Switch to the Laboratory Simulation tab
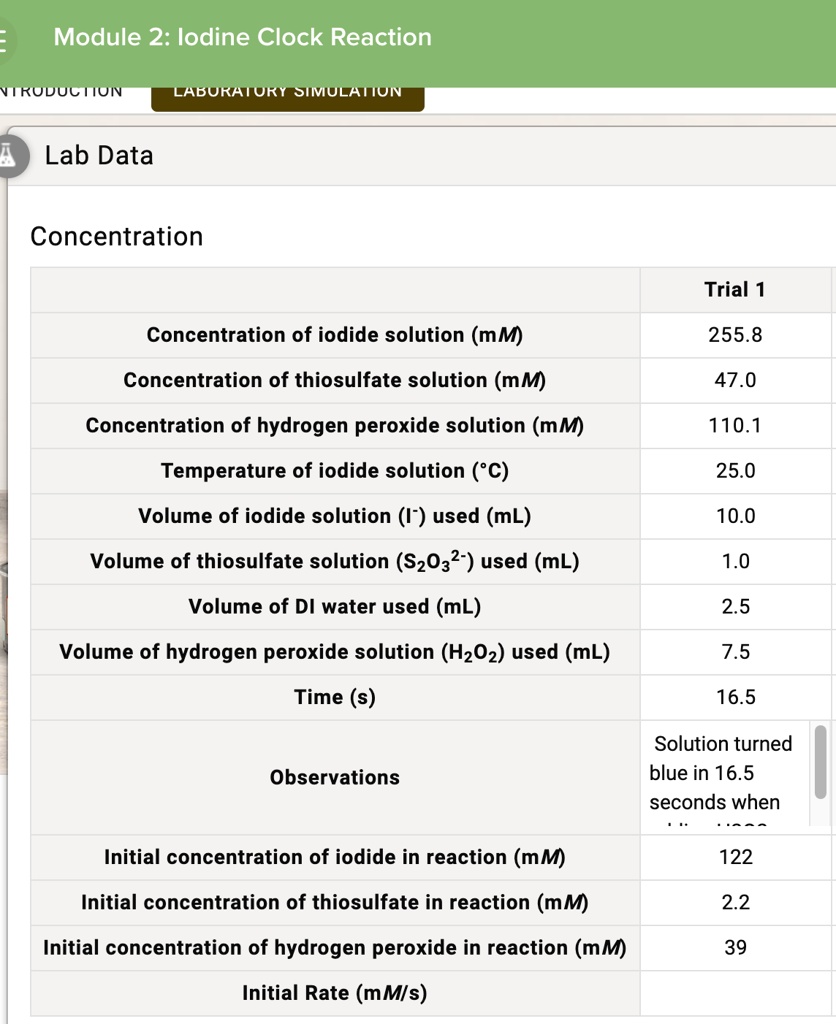The width and height of the screenshot is (836, 1024). coord(287,92)
